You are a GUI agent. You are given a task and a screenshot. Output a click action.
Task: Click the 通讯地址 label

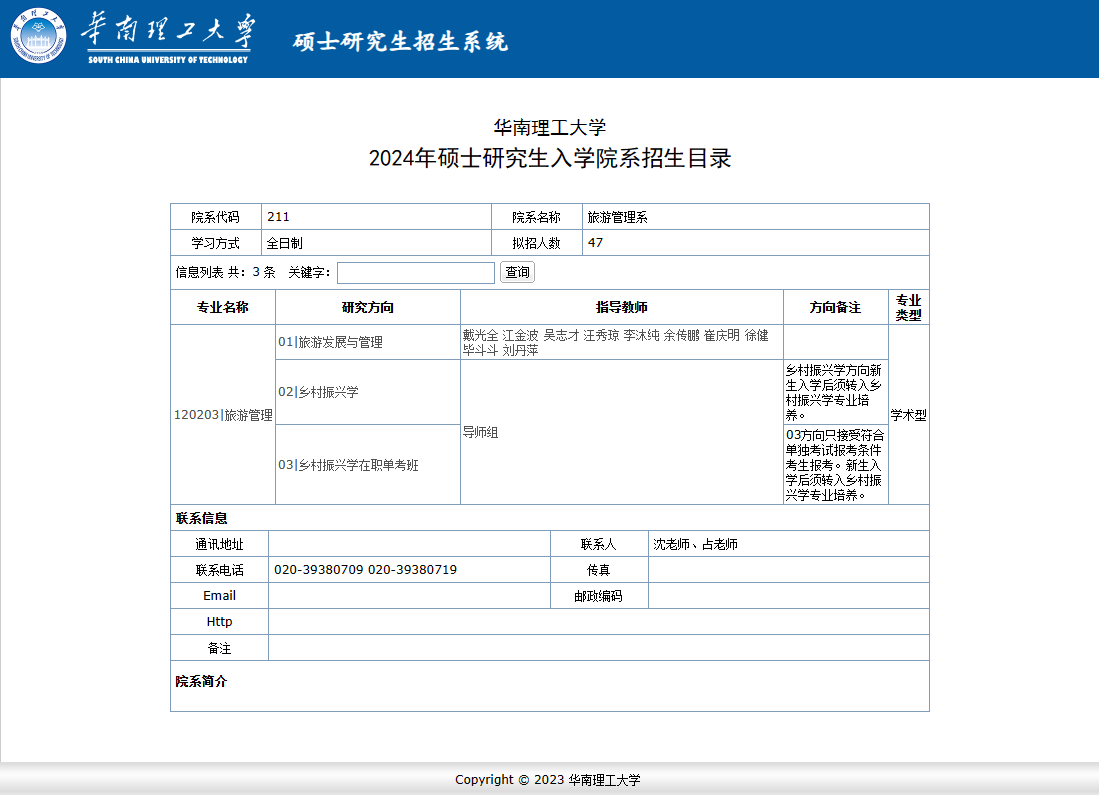219,544
